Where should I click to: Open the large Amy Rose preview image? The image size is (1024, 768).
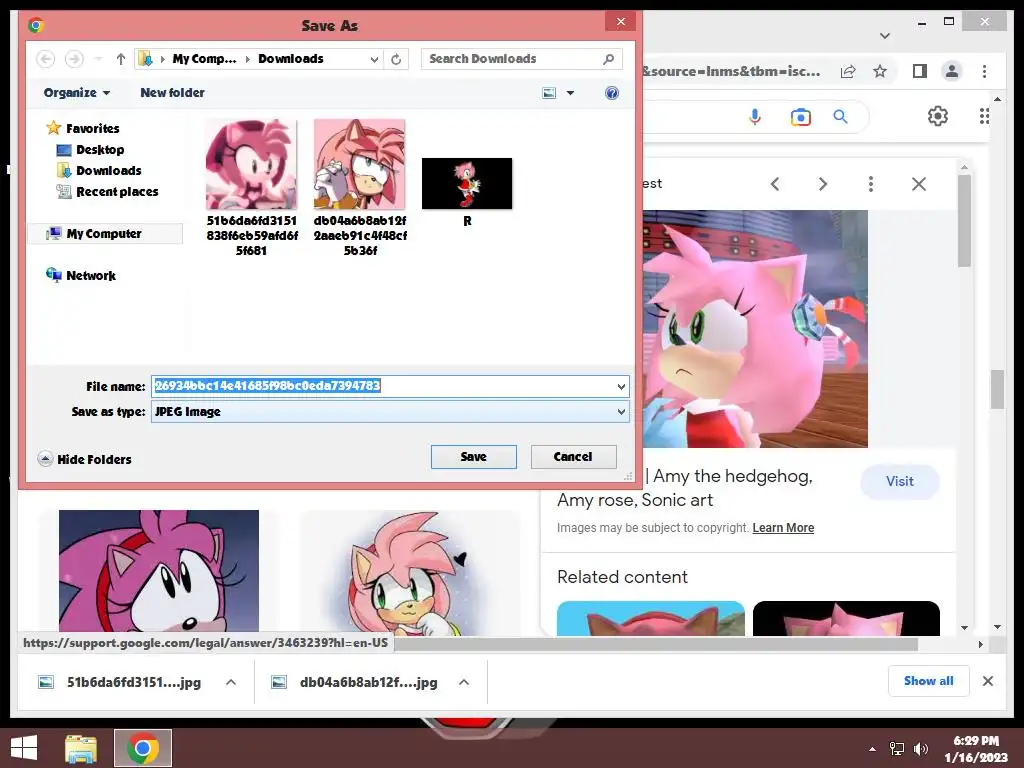[x=755, y=328]
